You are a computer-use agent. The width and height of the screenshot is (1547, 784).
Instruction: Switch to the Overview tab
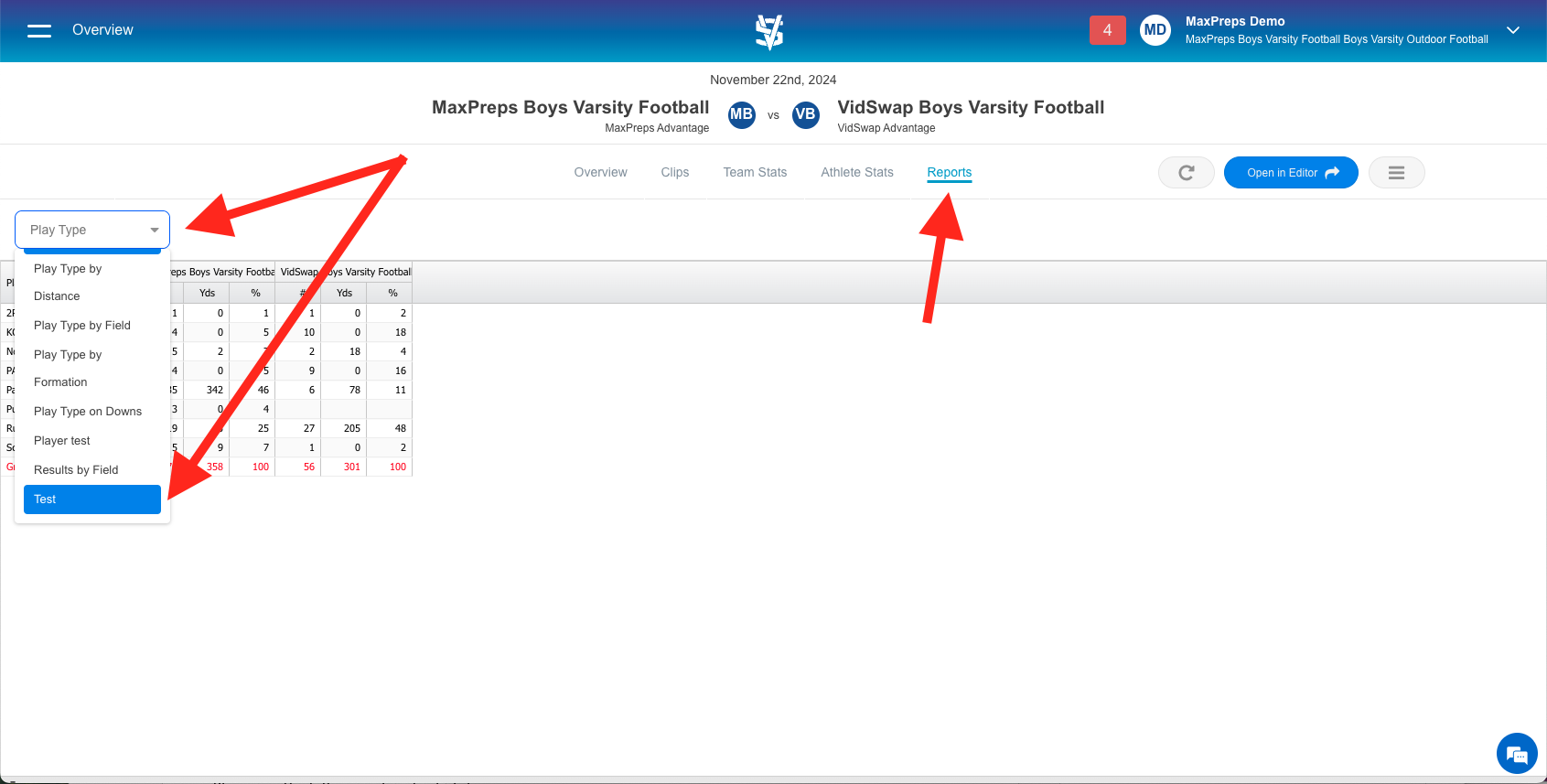coord(600,172)
